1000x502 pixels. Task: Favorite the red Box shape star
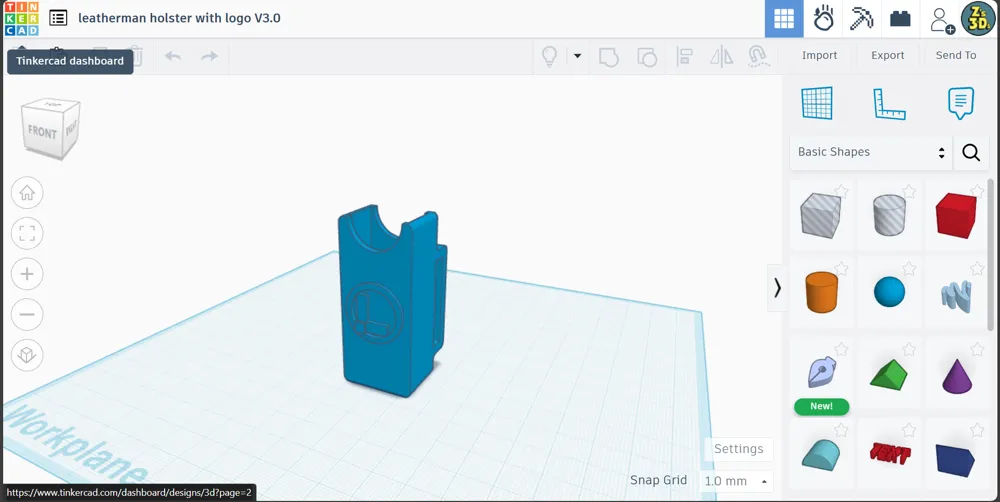[976, 191]
